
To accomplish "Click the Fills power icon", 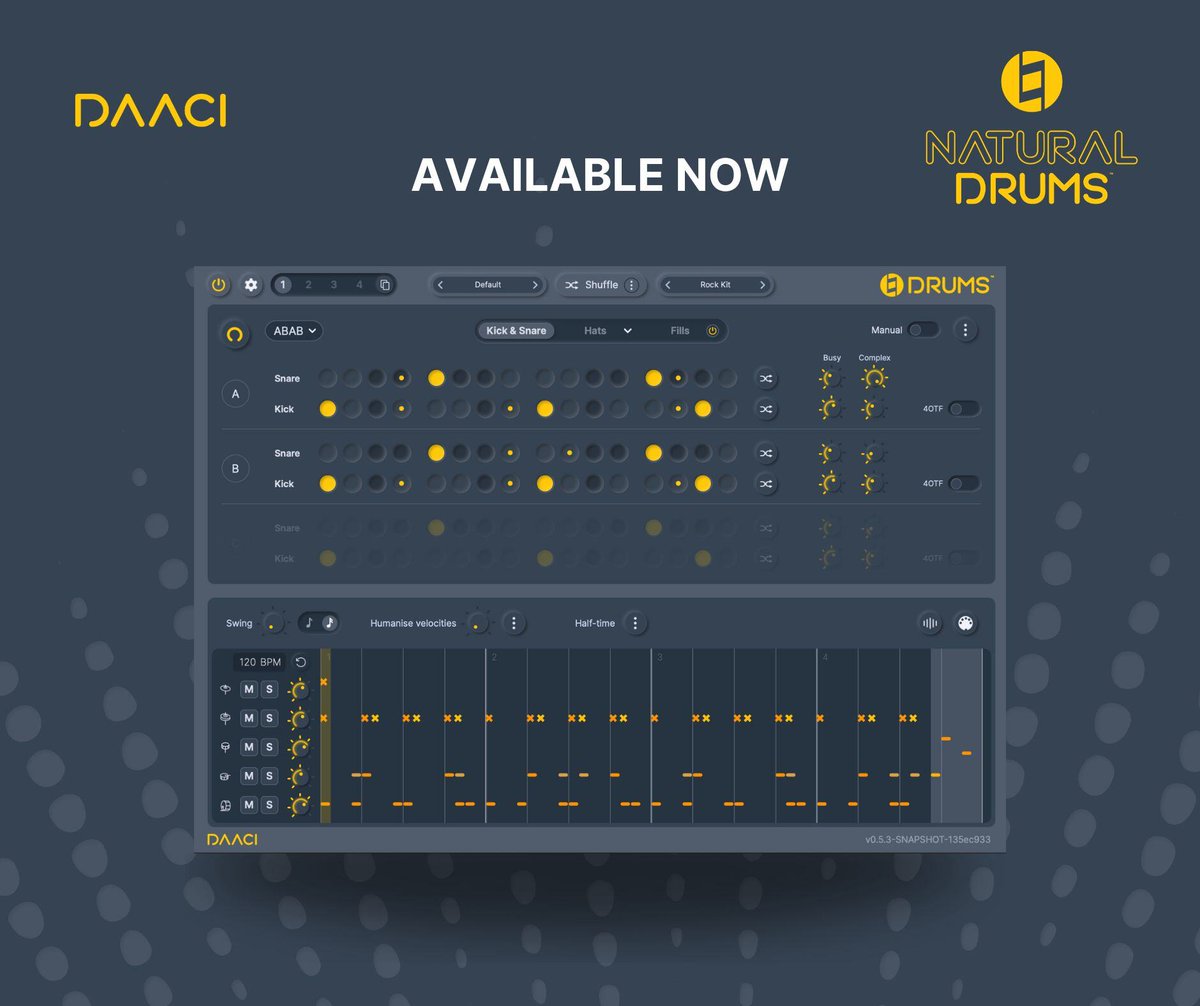I will pyautogui.click(x=712, y=331).
